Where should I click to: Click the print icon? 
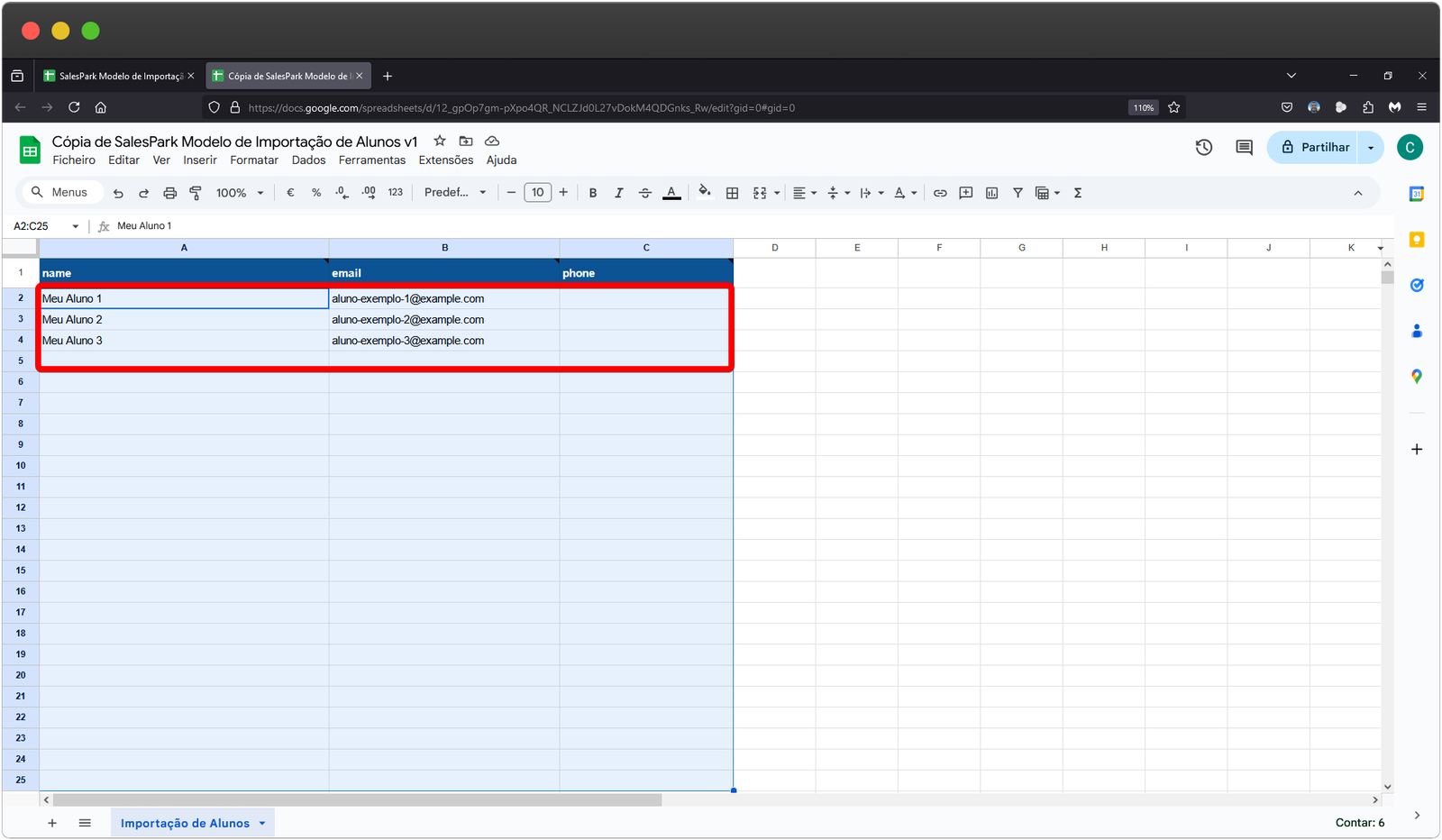point(169,193)
